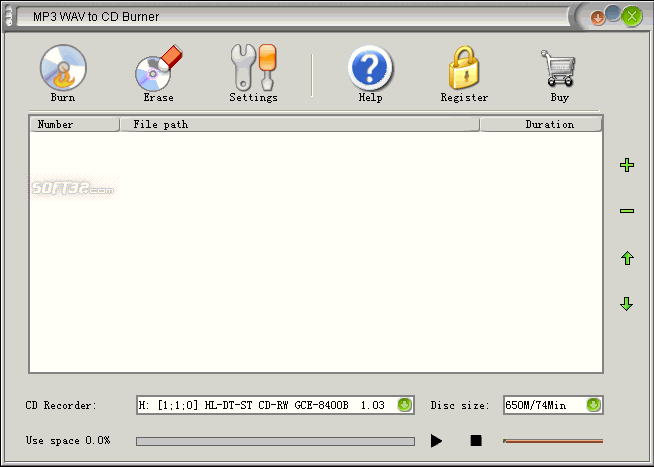
Task: Click the blue round title bar button
Action: (x=613, y=13)
